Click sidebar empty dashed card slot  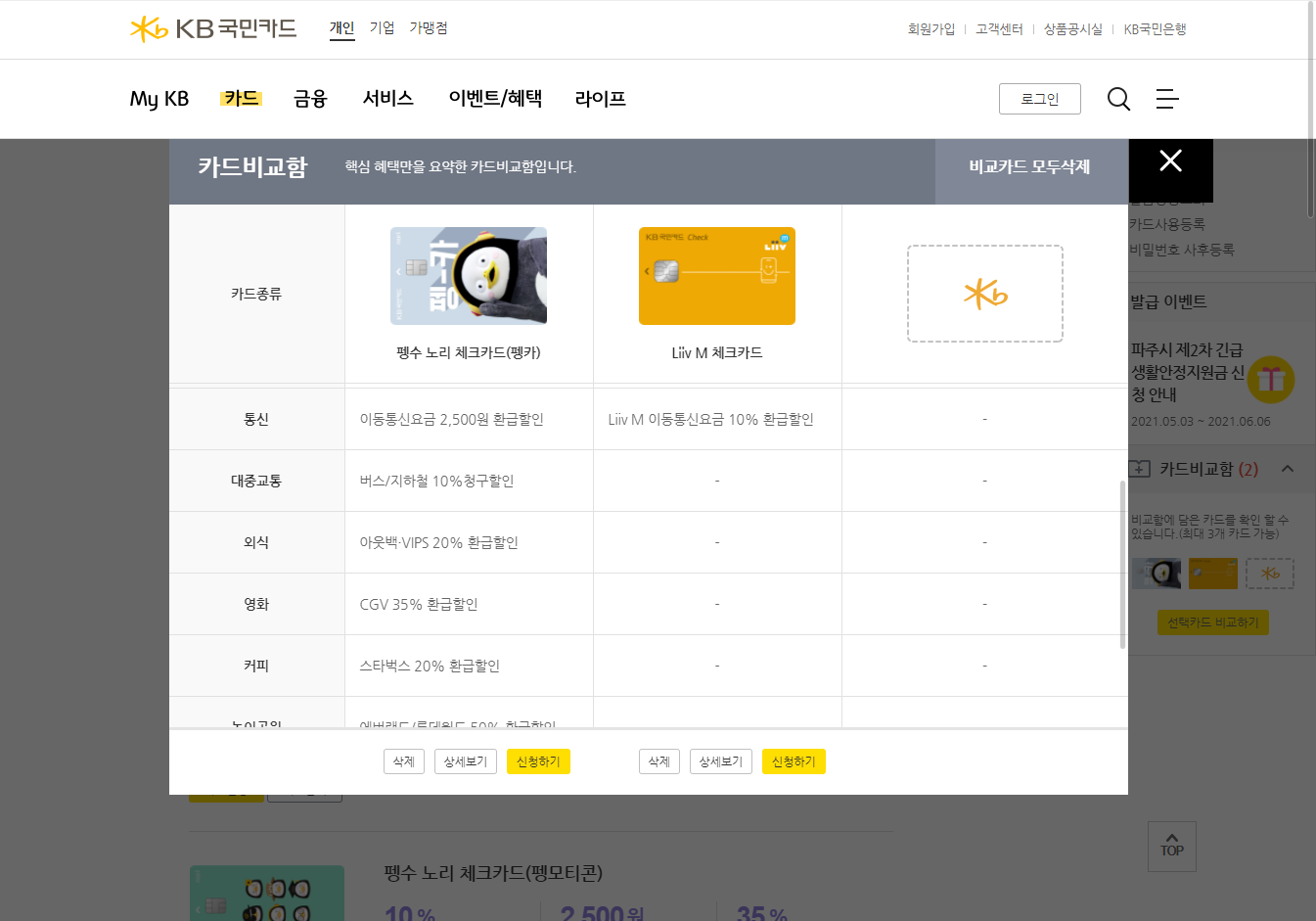(x=1270, y=574)
